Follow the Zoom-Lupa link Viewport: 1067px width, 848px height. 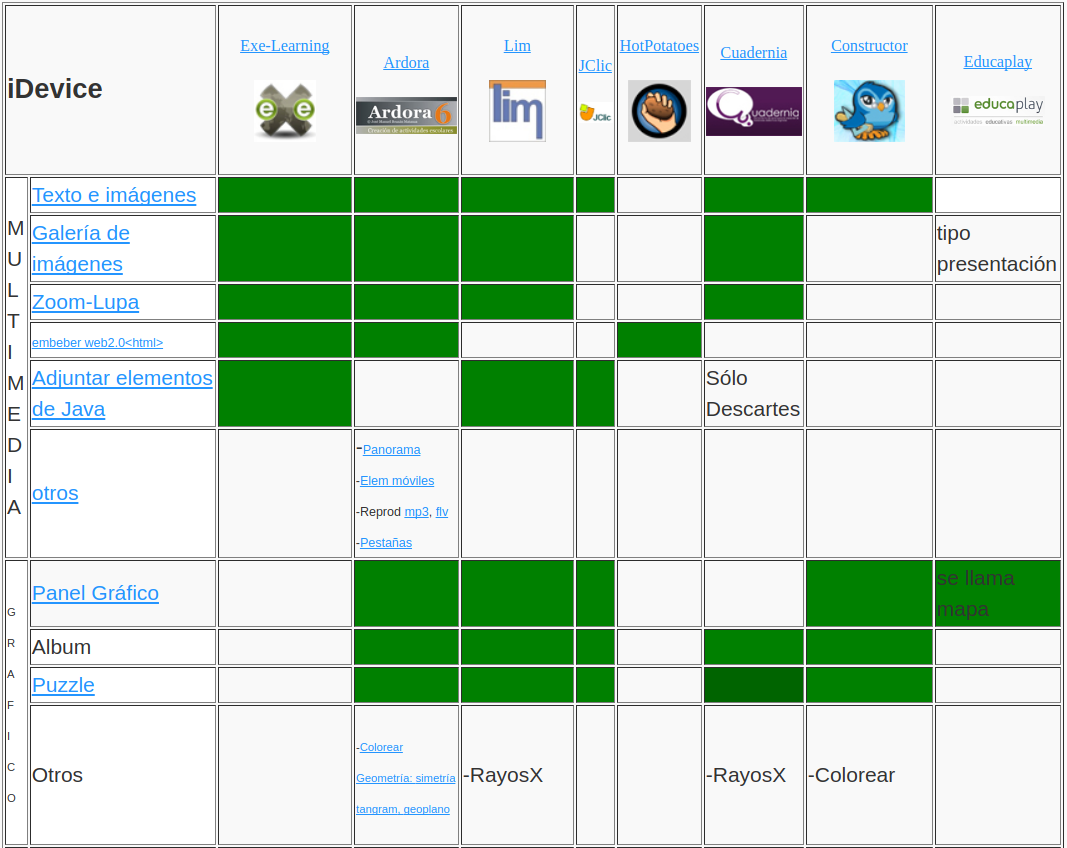85,302
